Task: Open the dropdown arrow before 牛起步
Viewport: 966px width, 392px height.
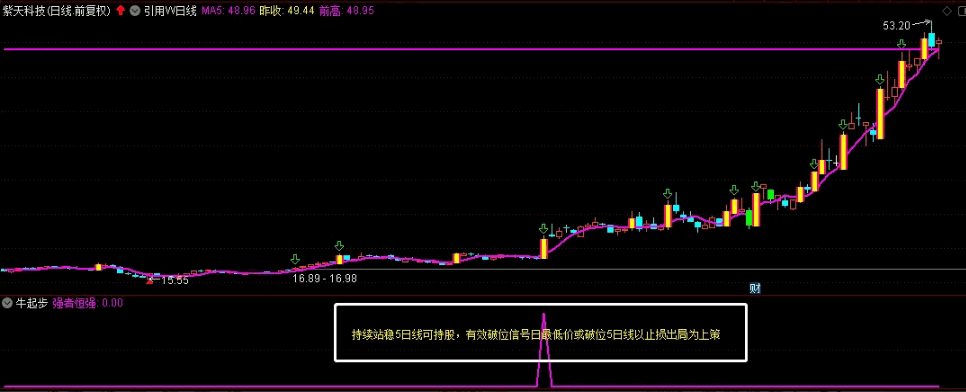Action: tap(7, 303)
